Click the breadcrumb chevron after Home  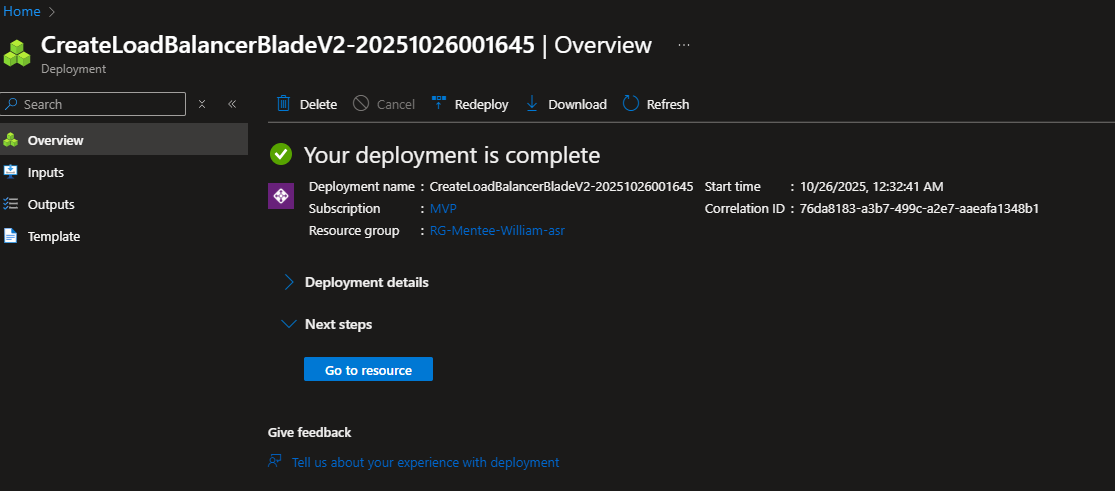click(52, 11)
